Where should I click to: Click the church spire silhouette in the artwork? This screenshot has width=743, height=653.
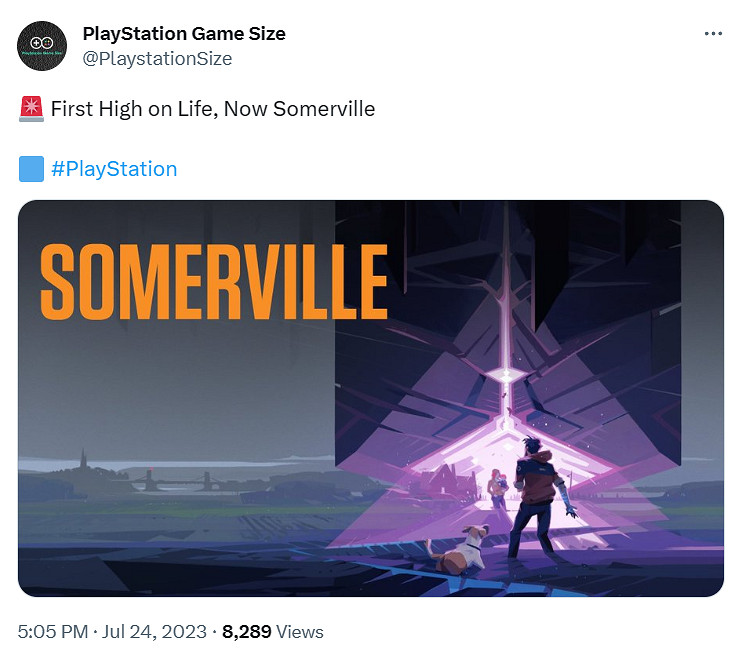[83, 461]
